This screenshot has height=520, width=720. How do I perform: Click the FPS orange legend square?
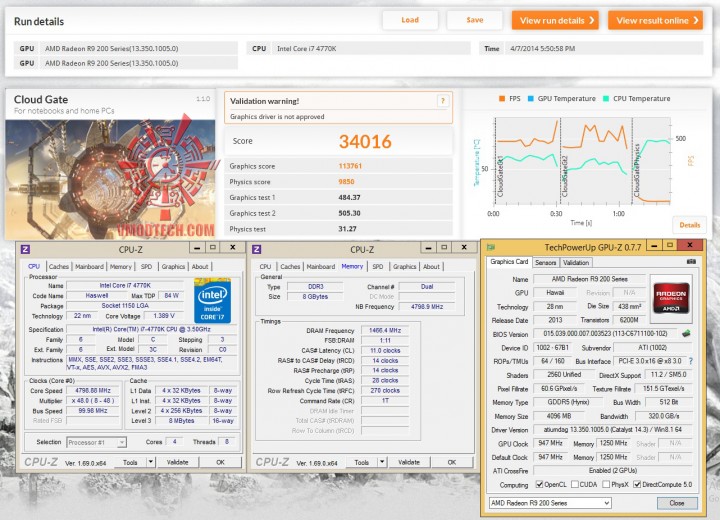(502, 98)
